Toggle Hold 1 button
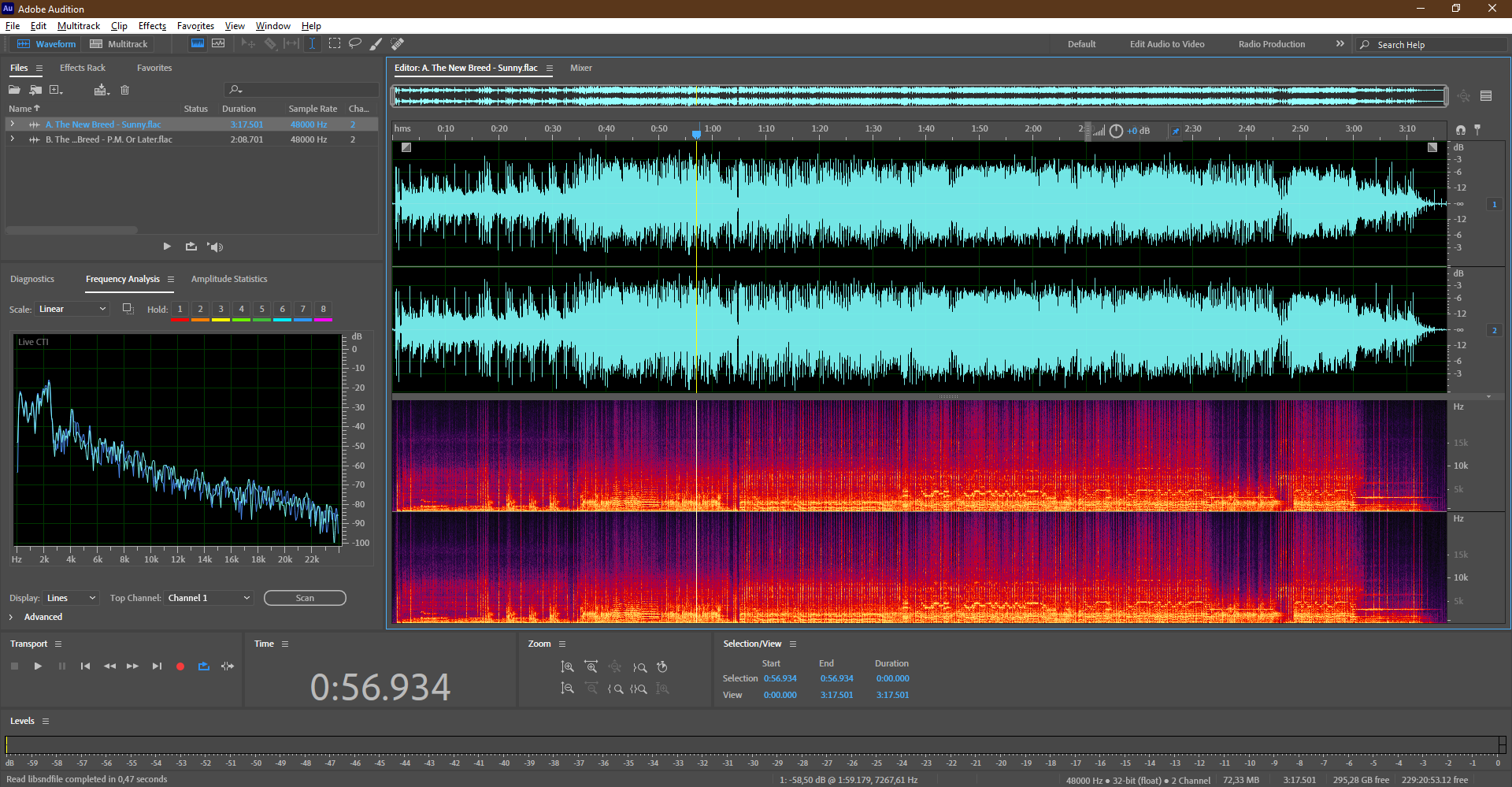The image size is (1512, 787). (x=180, y=310)
